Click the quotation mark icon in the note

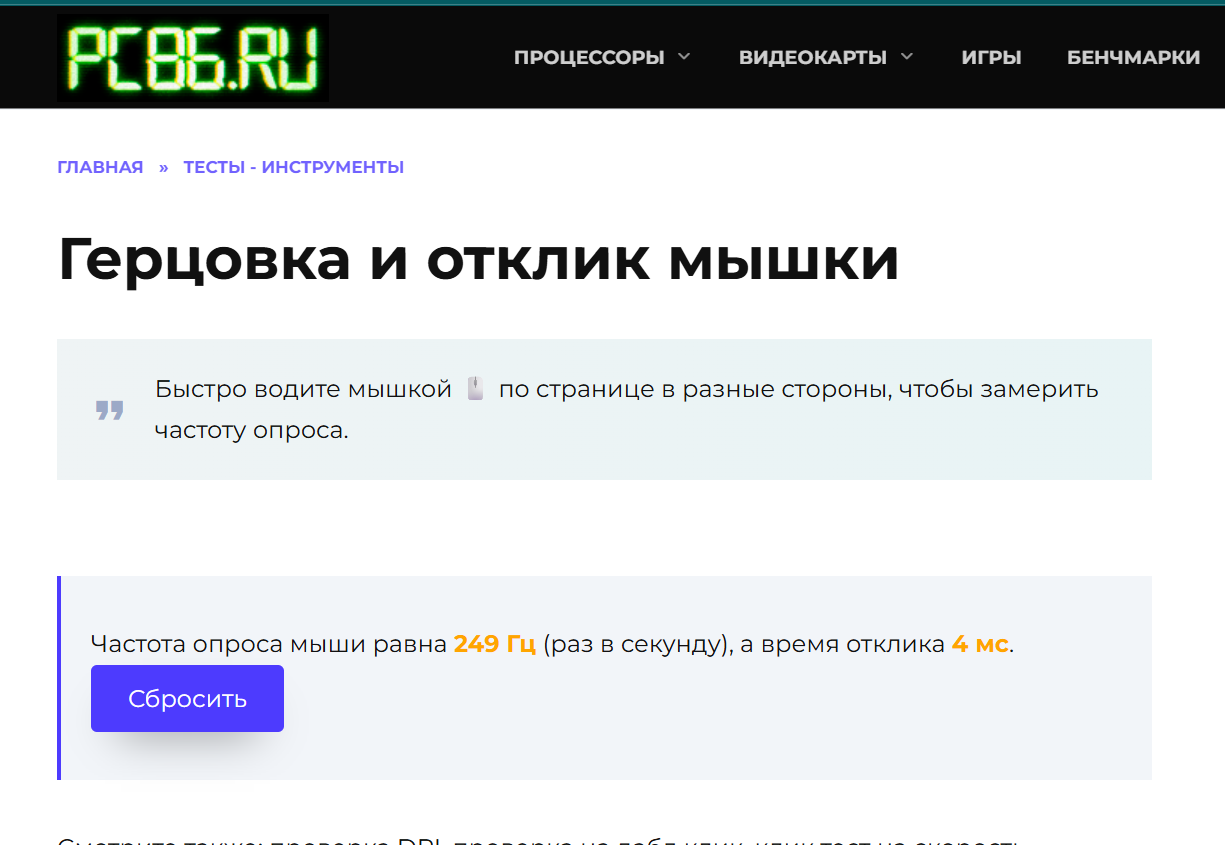pos(110,410)
